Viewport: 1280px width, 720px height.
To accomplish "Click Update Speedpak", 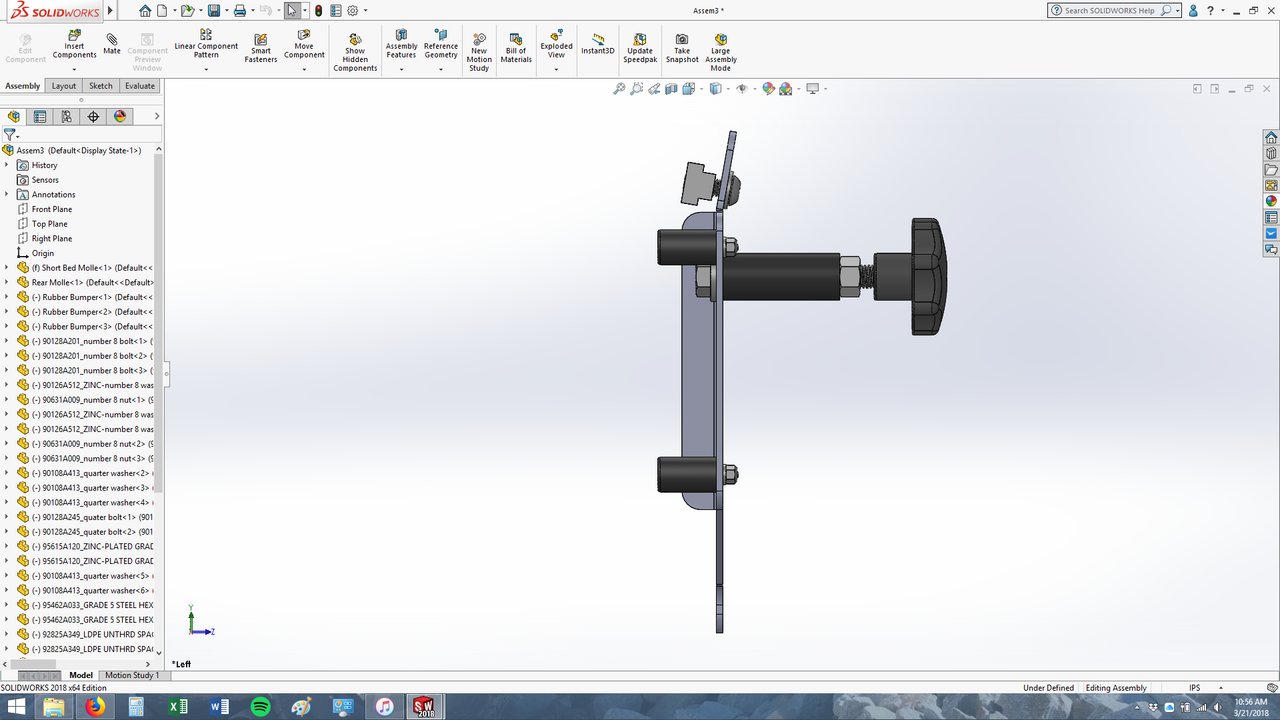I will (x=639, y=48).
